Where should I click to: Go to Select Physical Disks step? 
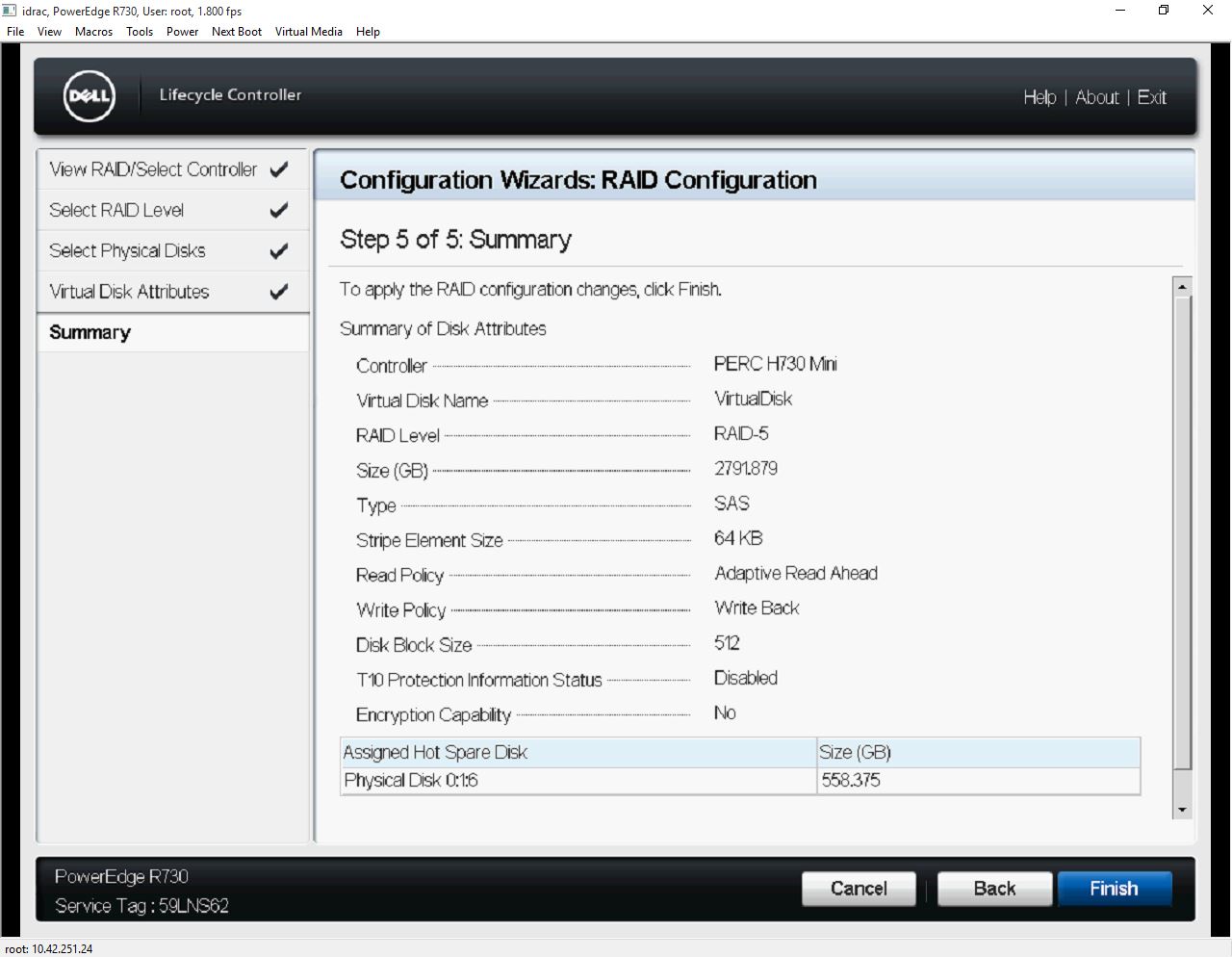[x=172, y=250]
